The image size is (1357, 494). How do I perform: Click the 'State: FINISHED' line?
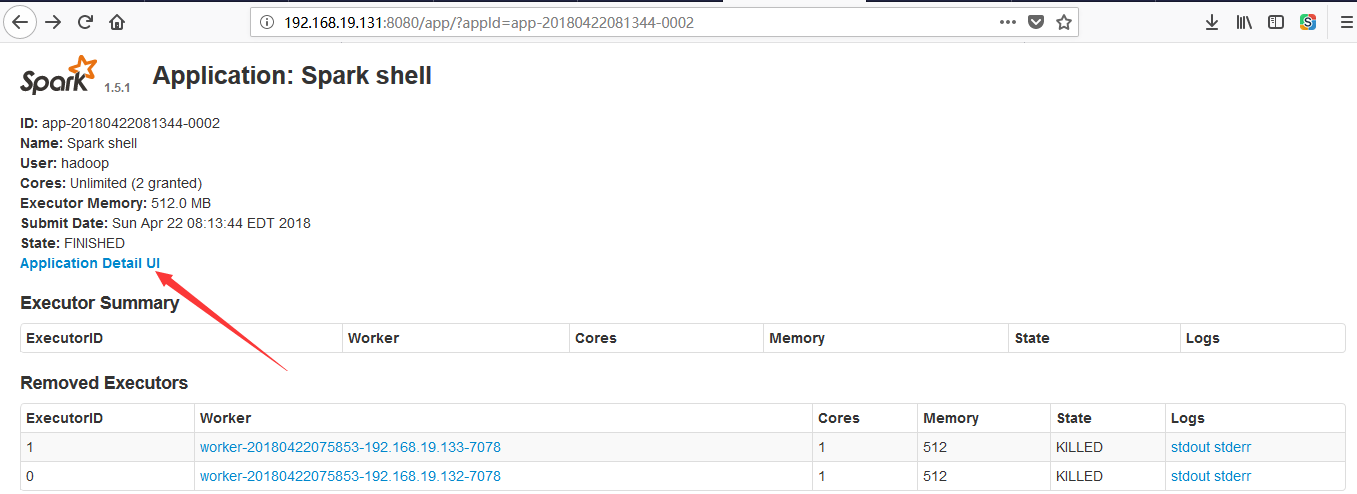click(72, 243)
